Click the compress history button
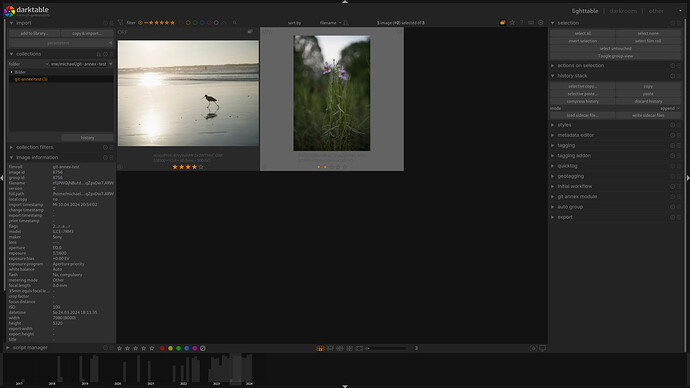Viewport: 690px width, 388px height. (x=583, y=101)
